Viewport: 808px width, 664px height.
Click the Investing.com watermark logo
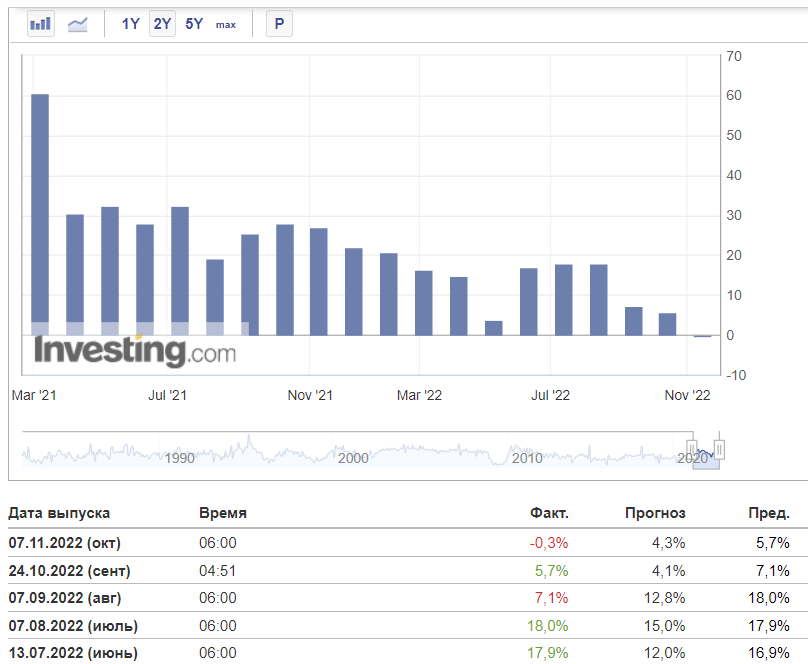click(135, 351)
